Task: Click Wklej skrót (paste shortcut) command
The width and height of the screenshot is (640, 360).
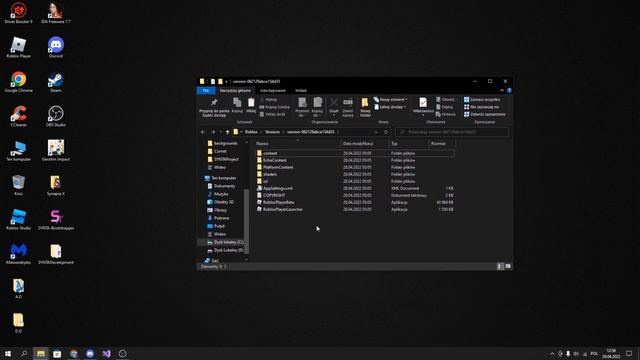Action: pyautogui.click(x=272, y=114)
